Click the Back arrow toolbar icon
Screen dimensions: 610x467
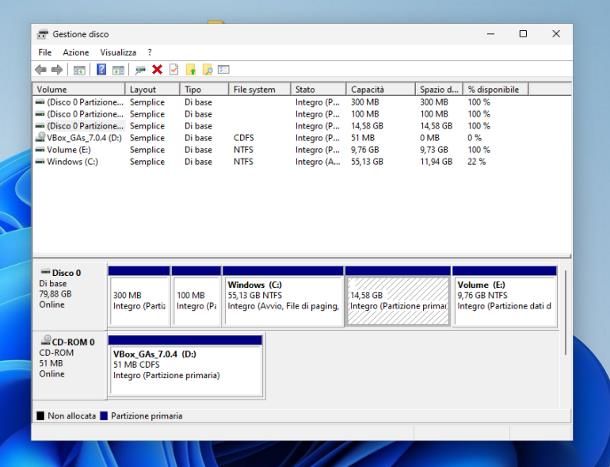coord(40,70)
